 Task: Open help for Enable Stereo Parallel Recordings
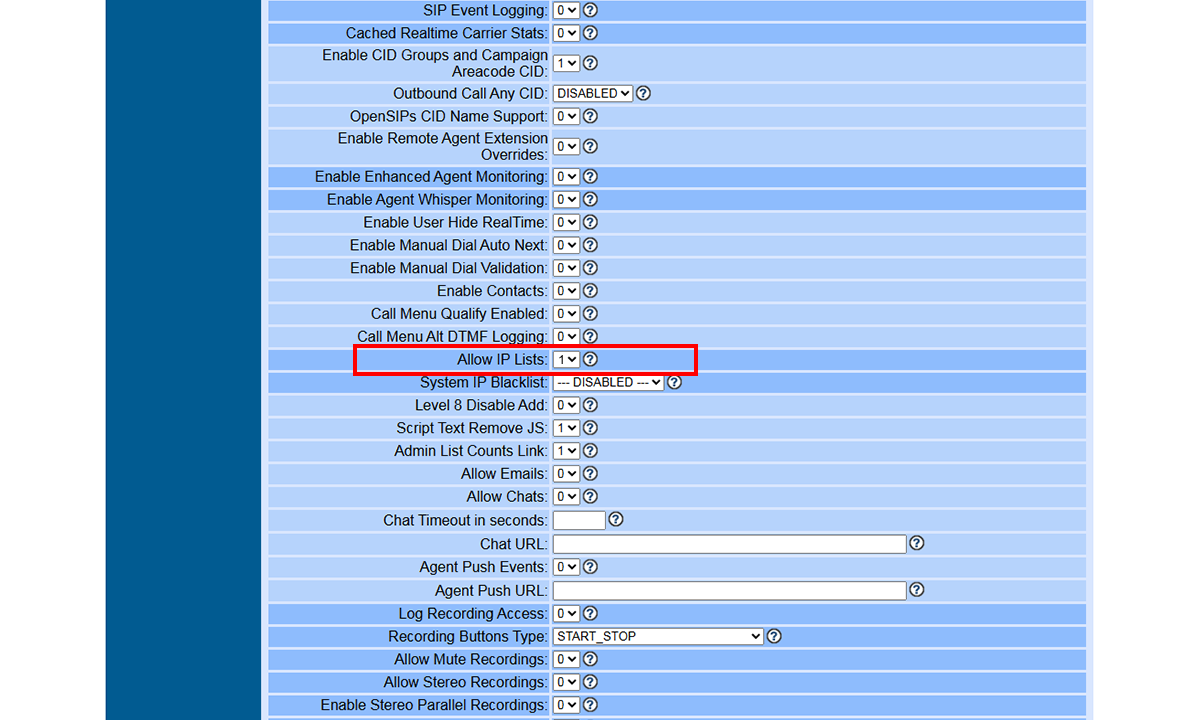pyautogui.click(x=590, y=705)
